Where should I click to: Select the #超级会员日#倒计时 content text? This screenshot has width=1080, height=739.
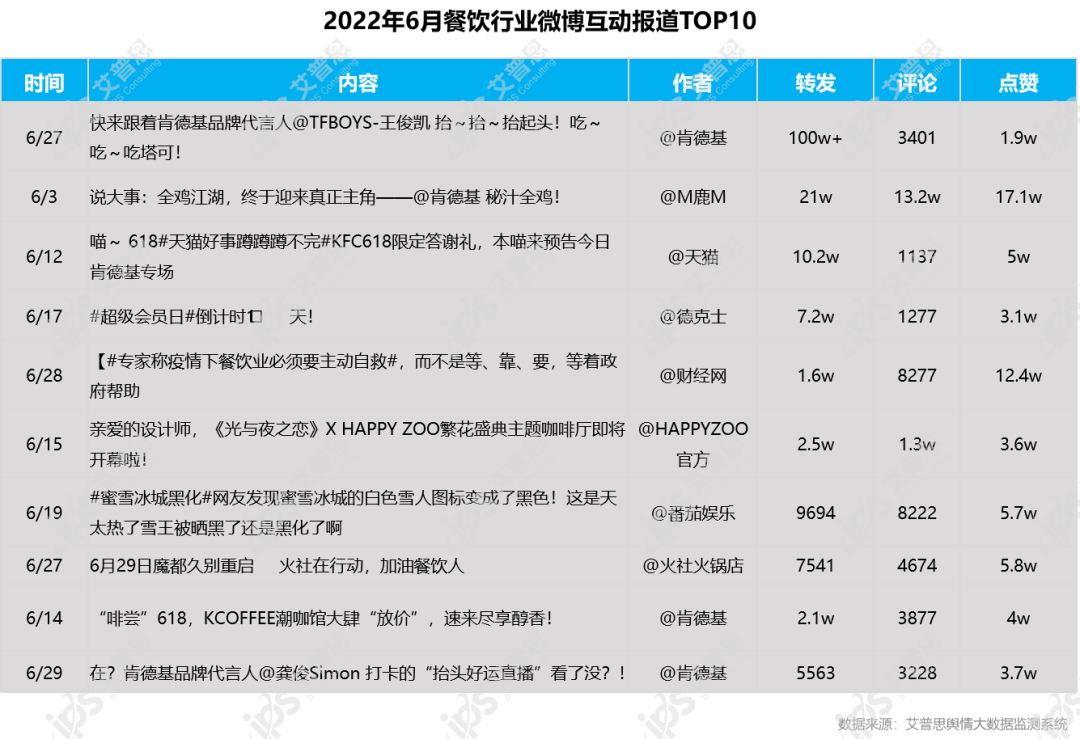click(201, 317)
